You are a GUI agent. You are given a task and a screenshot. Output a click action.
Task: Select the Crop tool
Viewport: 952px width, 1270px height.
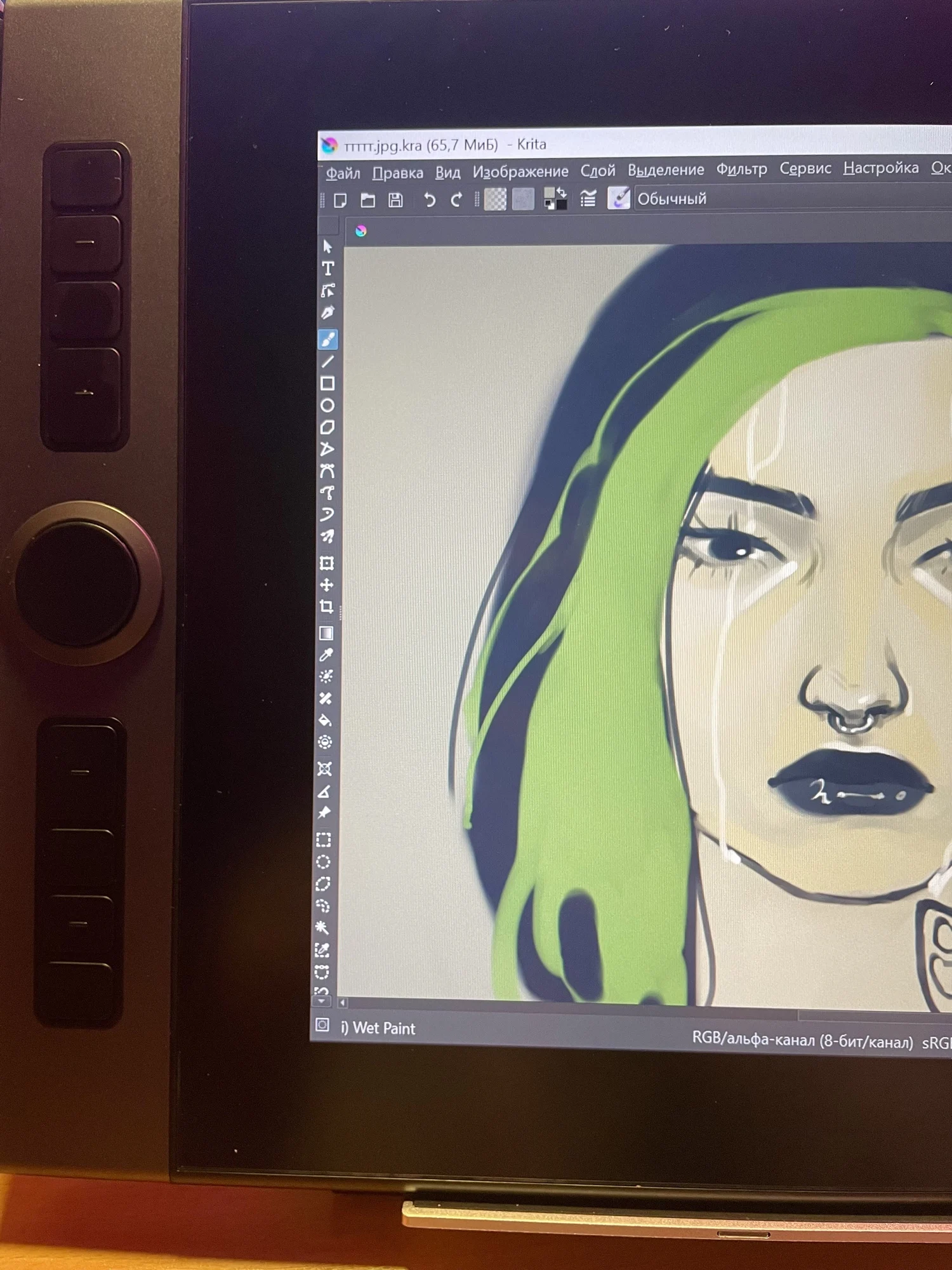[327, 607]
